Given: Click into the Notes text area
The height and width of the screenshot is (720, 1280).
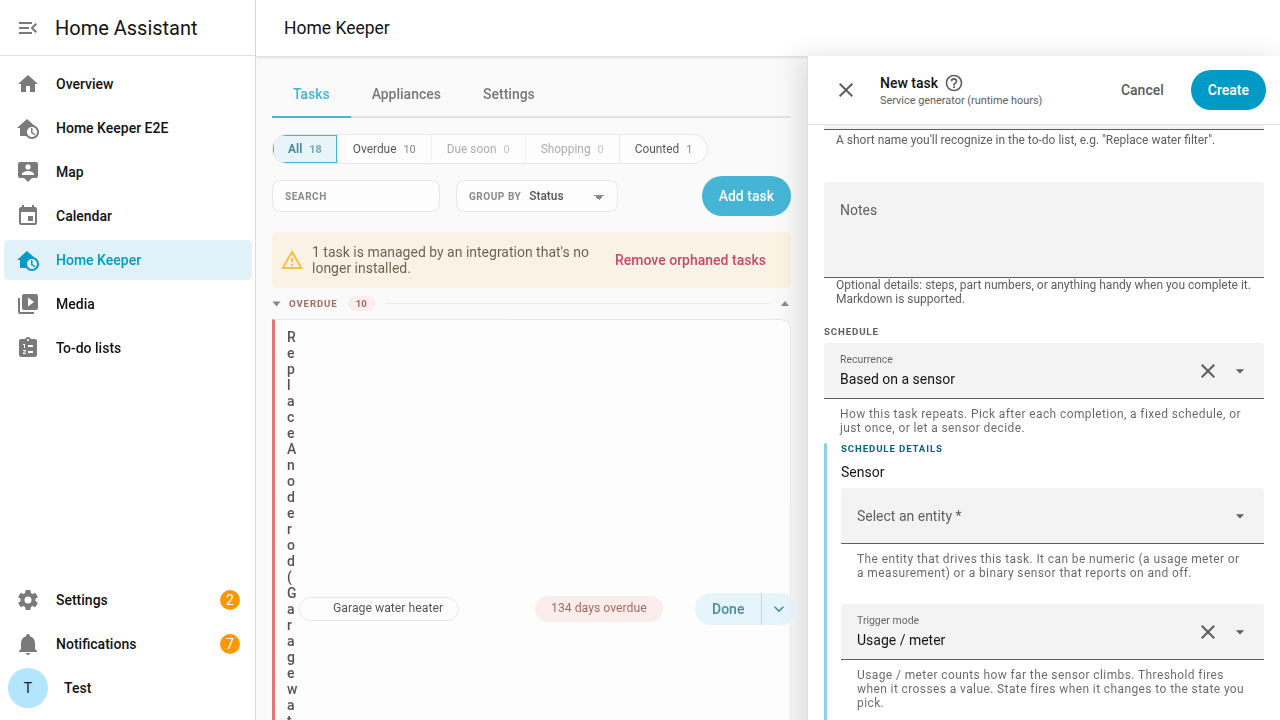Looking at the screenshot, I should click(x=1044, y=229).
